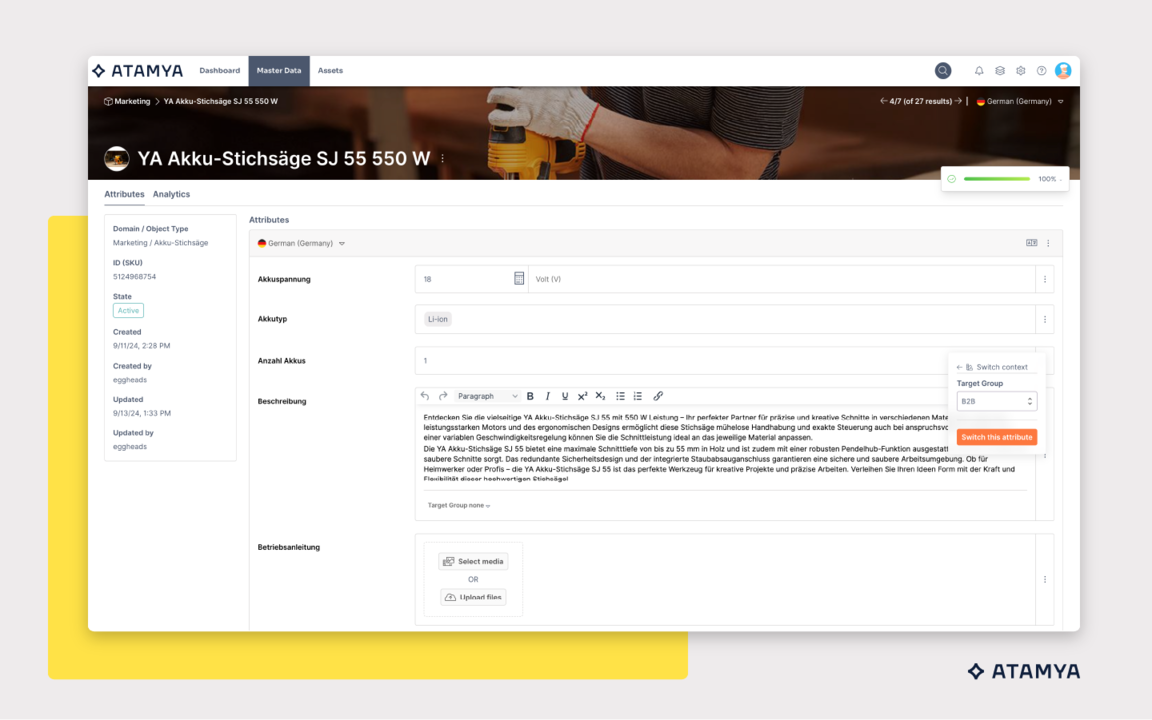Image resolution: width=1152 pixels, height=720 pixels.
Task: Click the Active state badge
Action: point(129,311)
